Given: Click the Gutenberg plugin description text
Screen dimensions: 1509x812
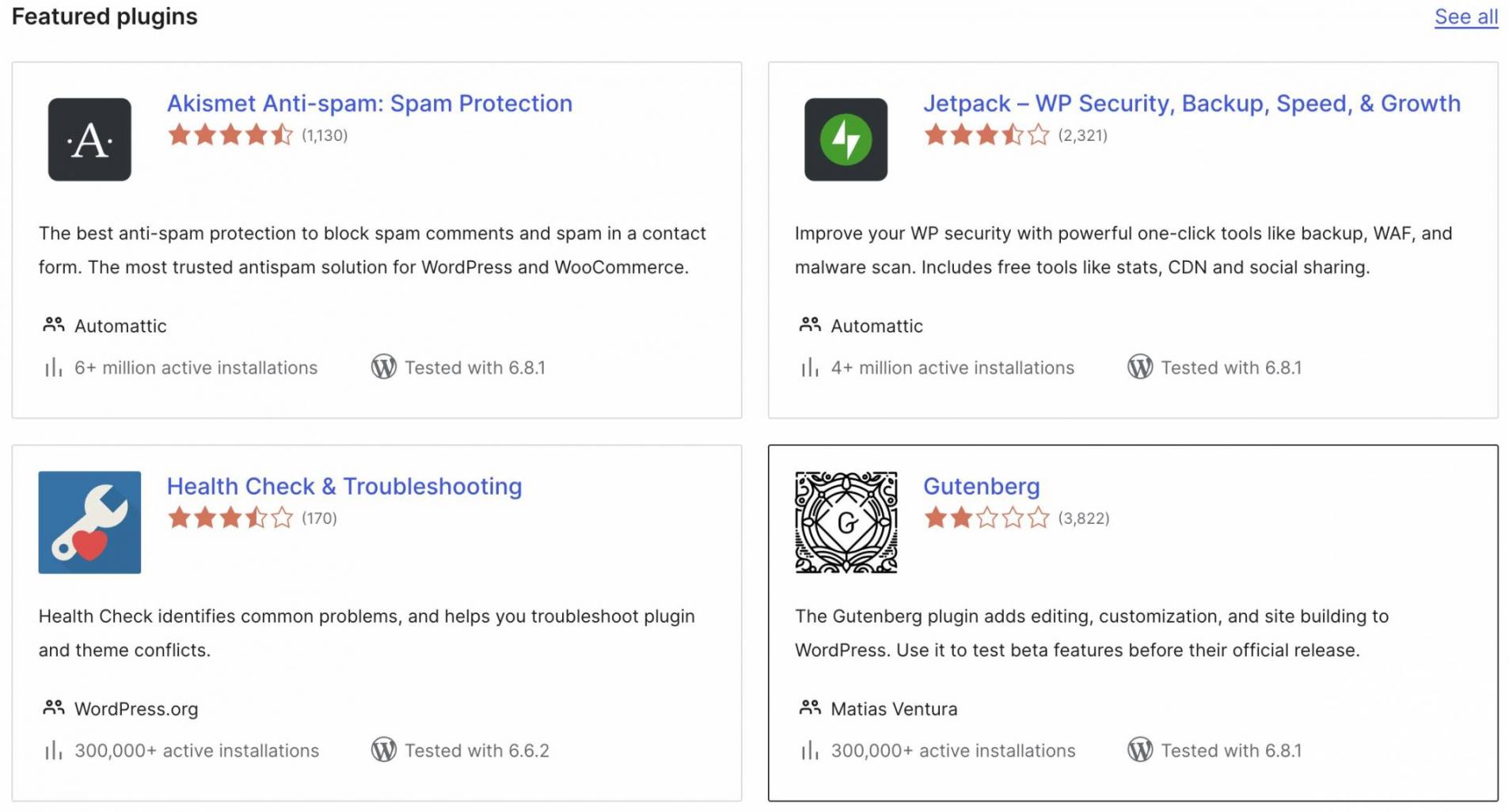Looking at the screenshot, I should [1091, 633].
